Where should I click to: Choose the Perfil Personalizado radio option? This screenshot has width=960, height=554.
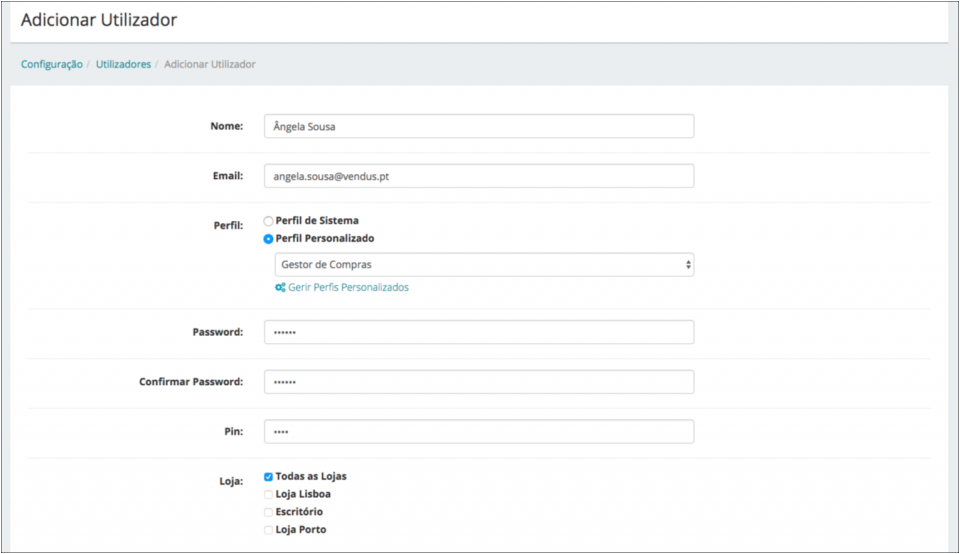268,239
